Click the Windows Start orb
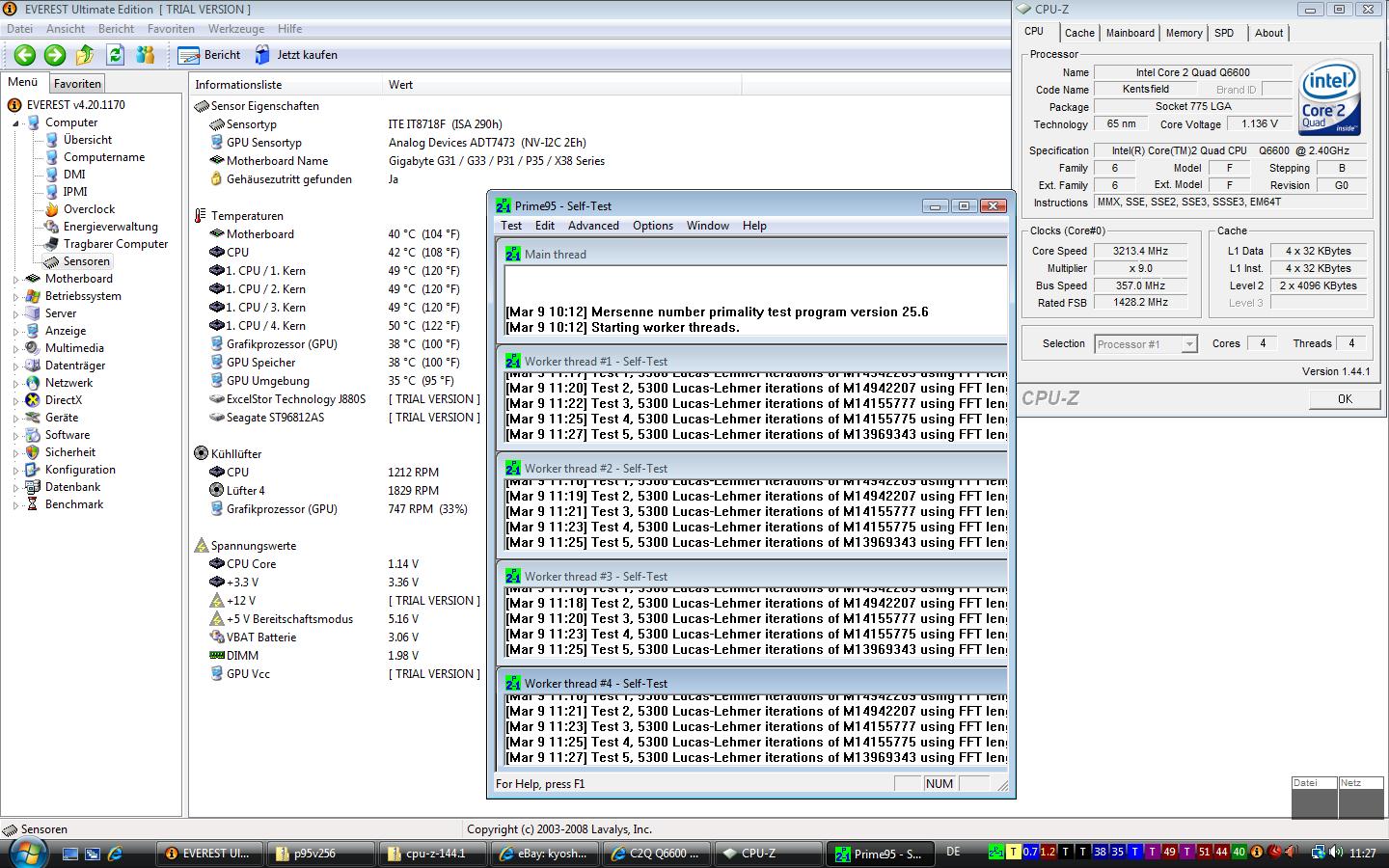Image resolution: width=1389 pixels, height=868 pixels. tap(26, 852)
